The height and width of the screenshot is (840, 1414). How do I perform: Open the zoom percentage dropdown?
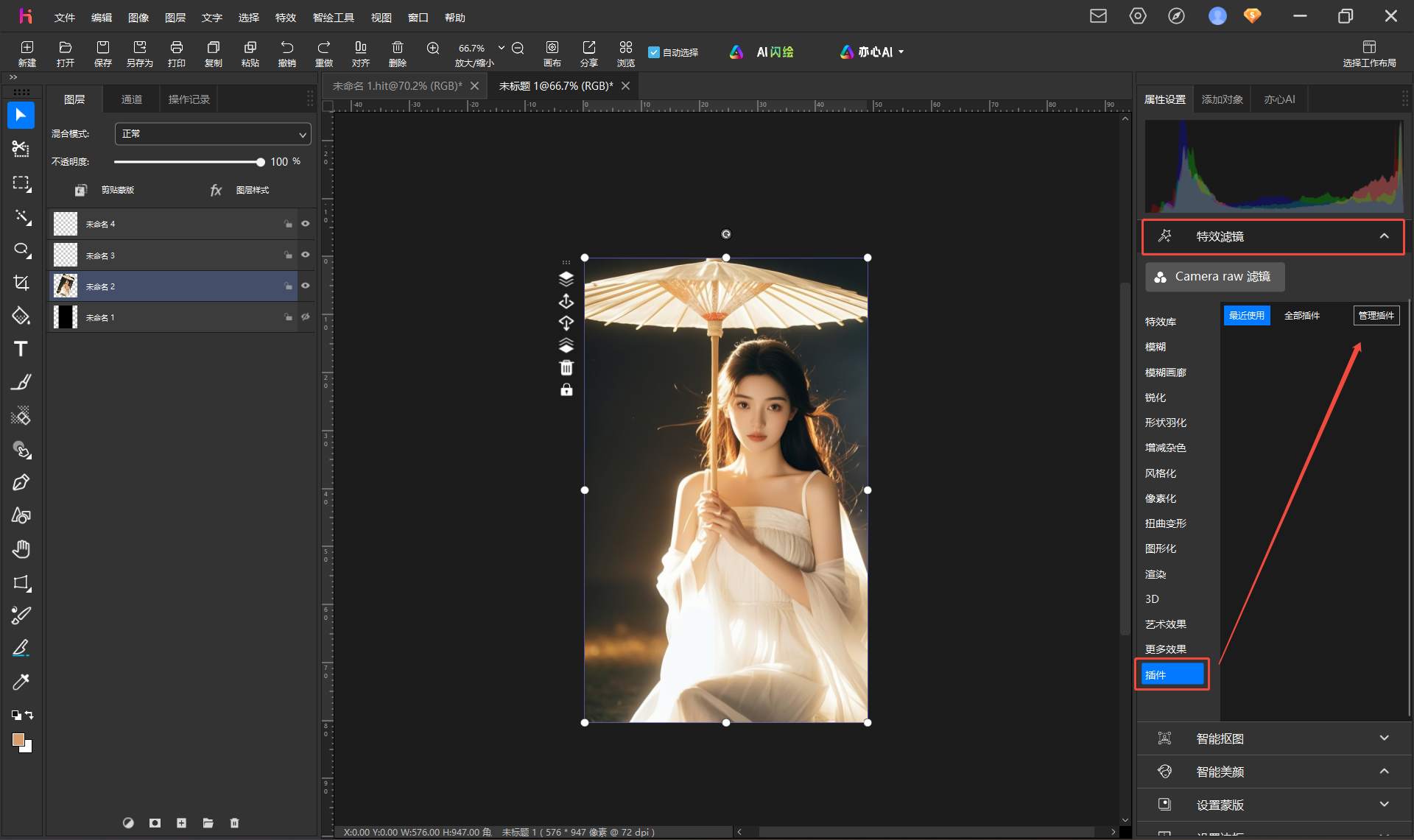502,48
